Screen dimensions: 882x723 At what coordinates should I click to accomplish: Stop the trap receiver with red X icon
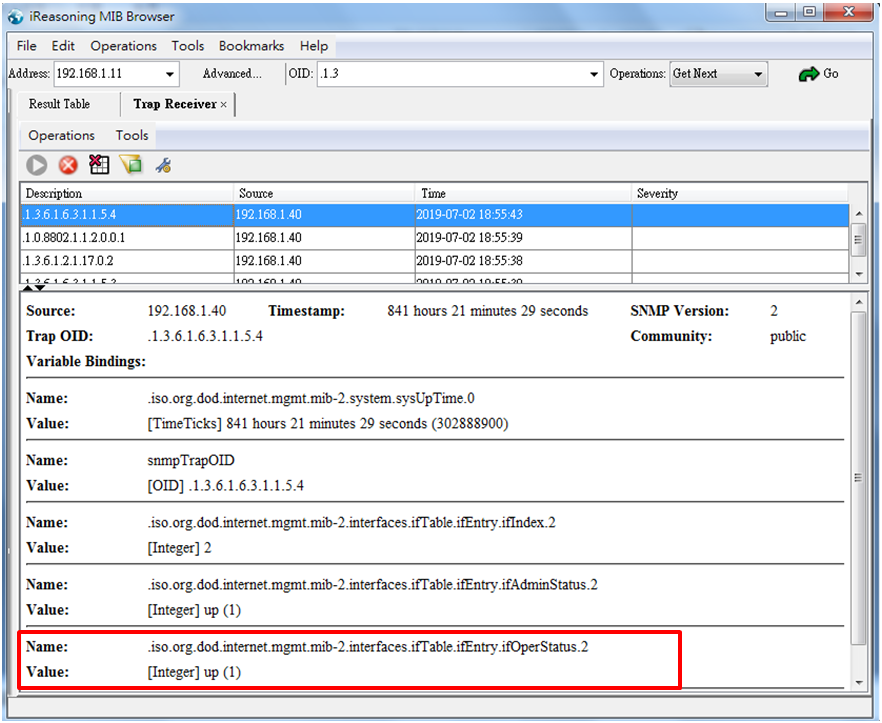tap(68, 165)
